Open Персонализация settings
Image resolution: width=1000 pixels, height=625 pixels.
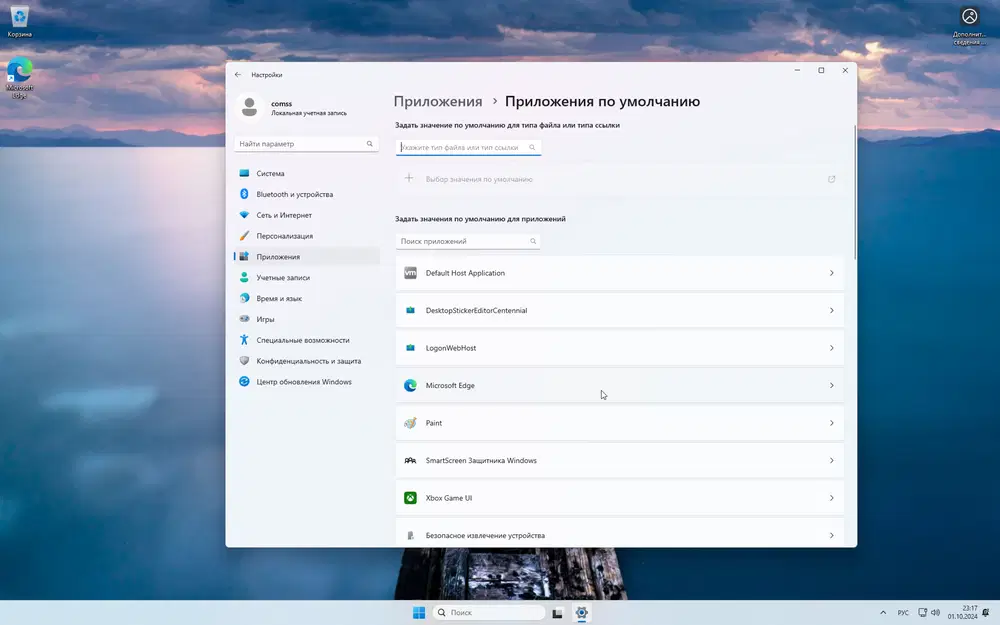pos(307,235)
